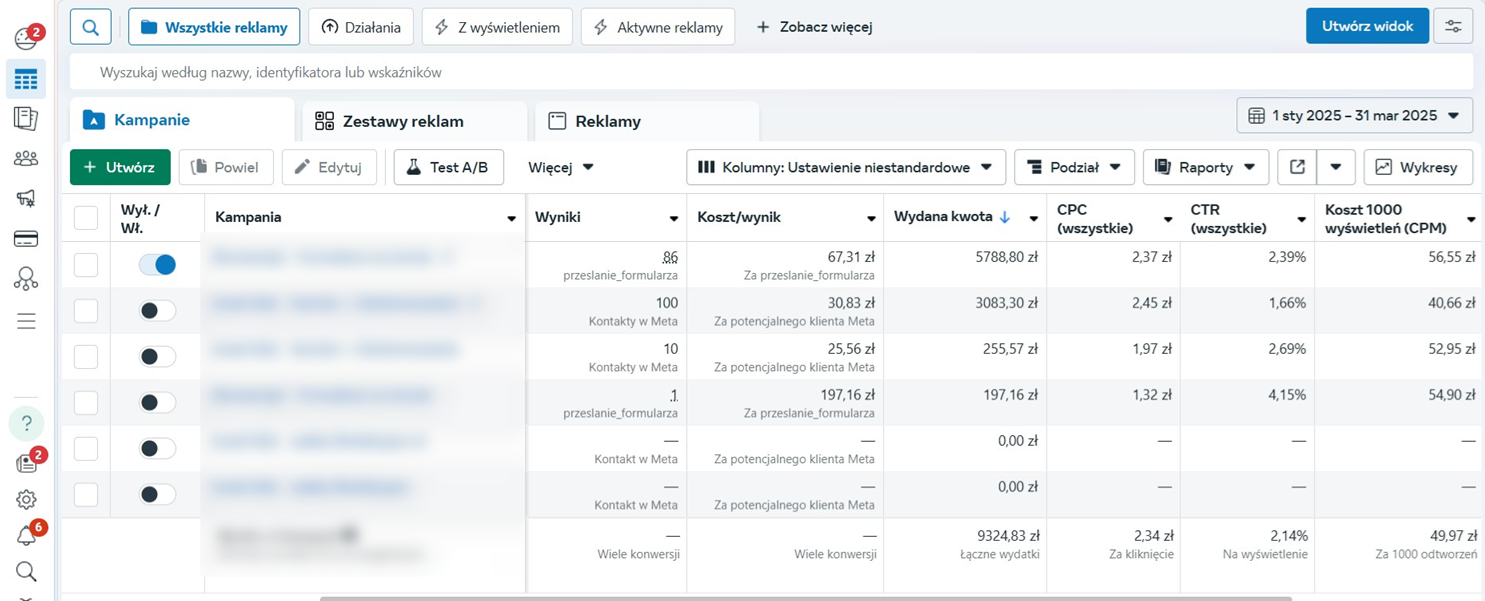This screenshot has width=1485, height=601.
Task: Turn off the active campaign with 5788,80 zł spent
Action: (157, 264)
